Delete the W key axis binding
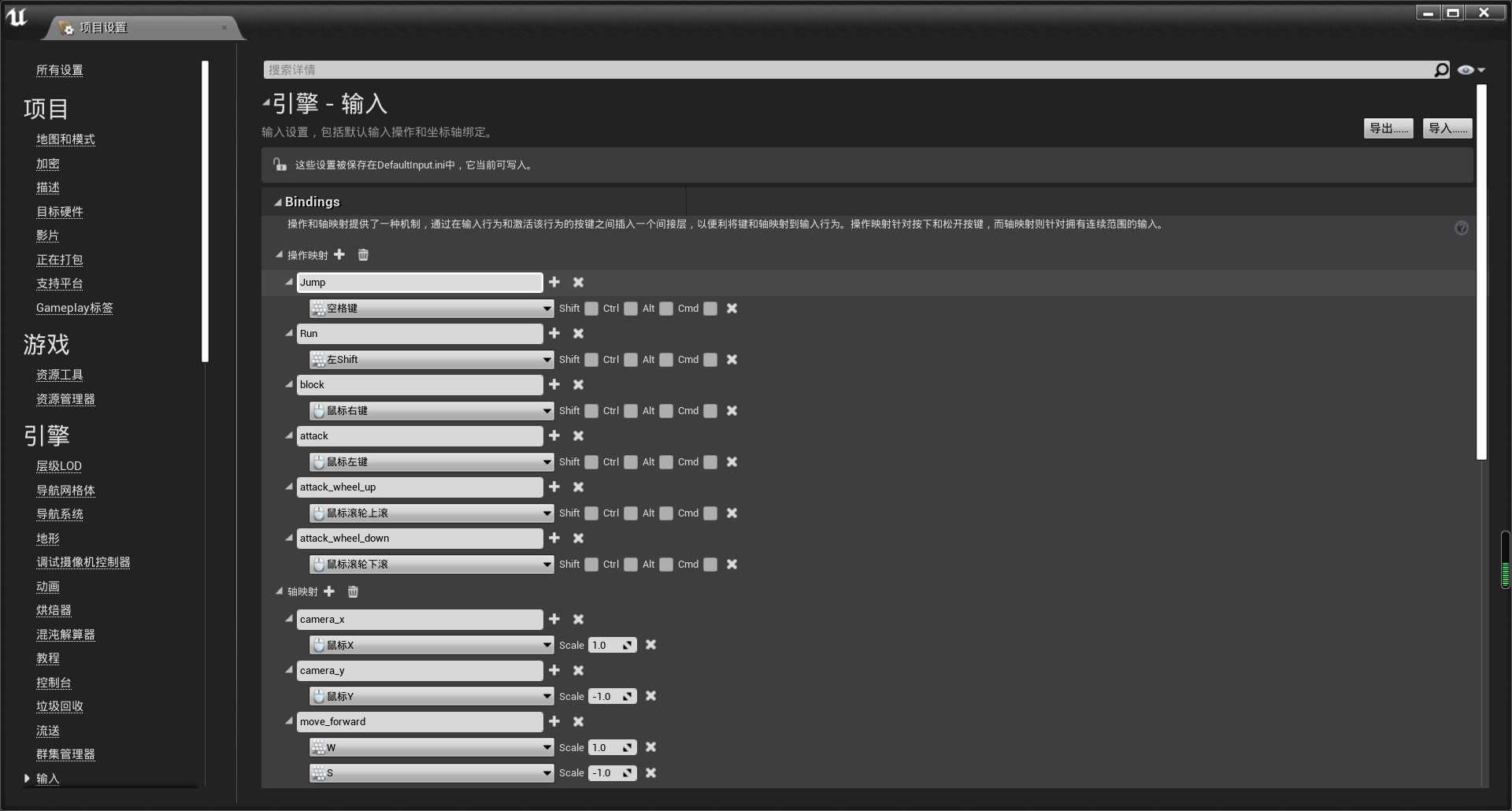The width and height of the screenshot is (1512, 811). (650, 747)
